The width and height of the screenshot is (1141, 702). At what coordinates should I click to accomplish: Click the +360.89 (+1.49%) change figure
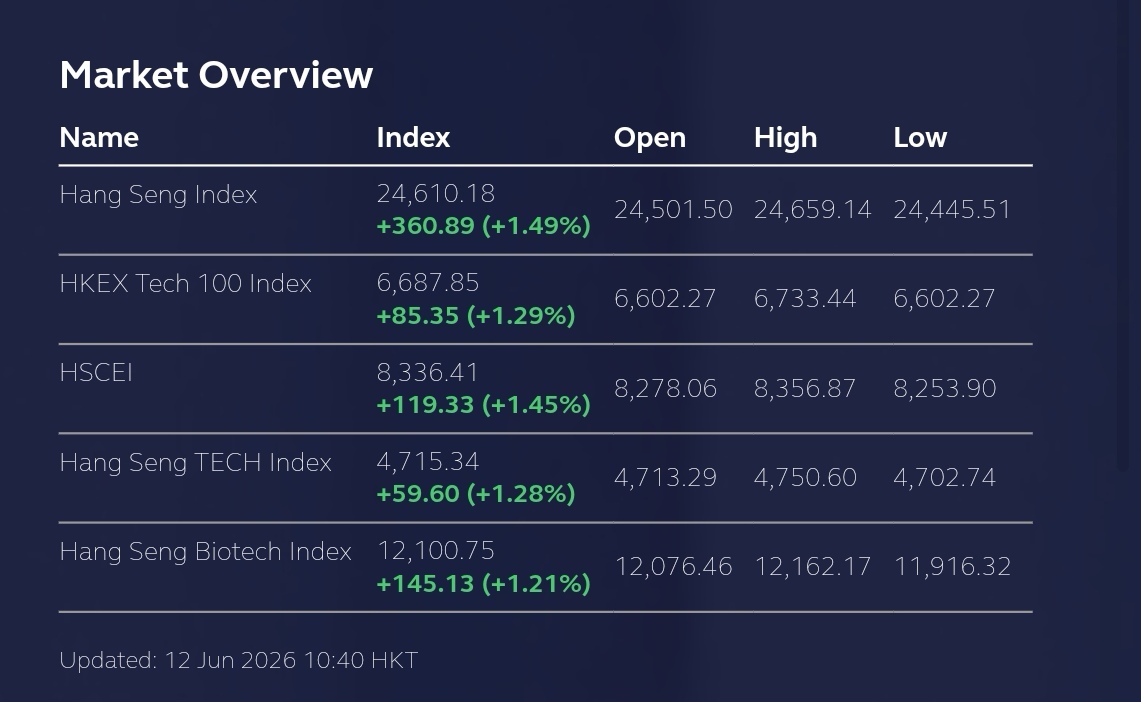[484, 226]
